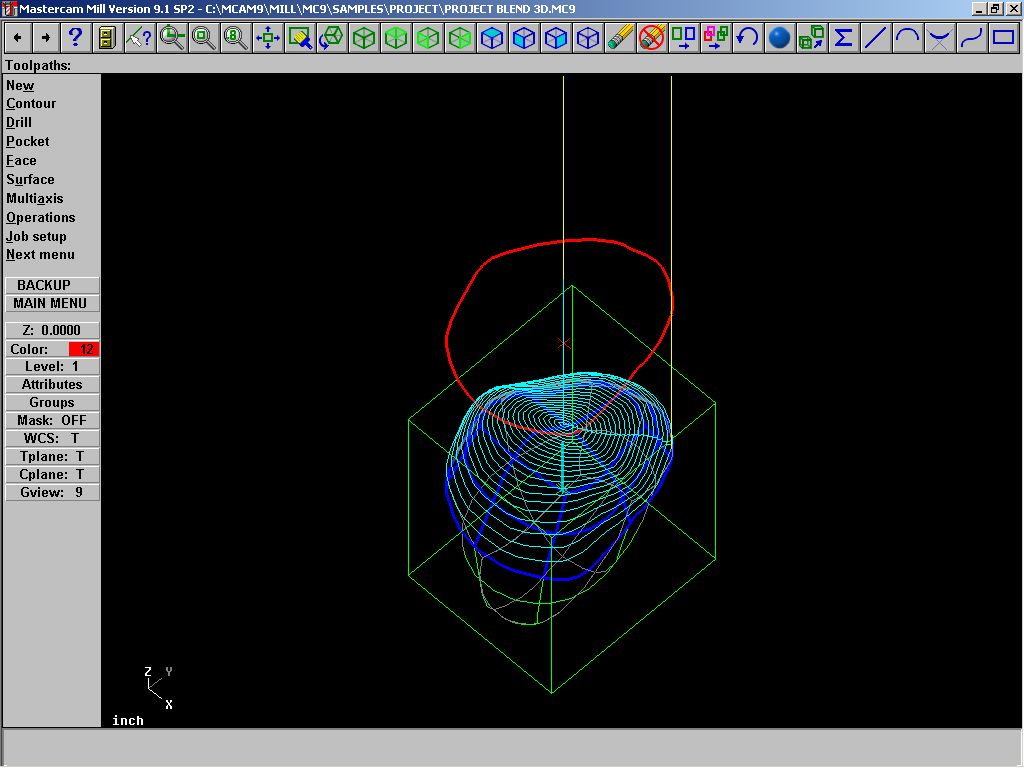Toggle shading with the blue sphere icon
The image size is (1024, 768).
(779, 38)
